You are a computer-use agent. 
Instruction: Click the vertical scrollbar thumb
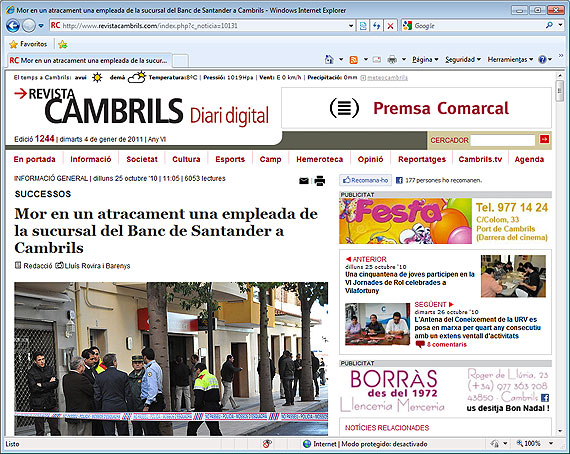tap(560, 91)
